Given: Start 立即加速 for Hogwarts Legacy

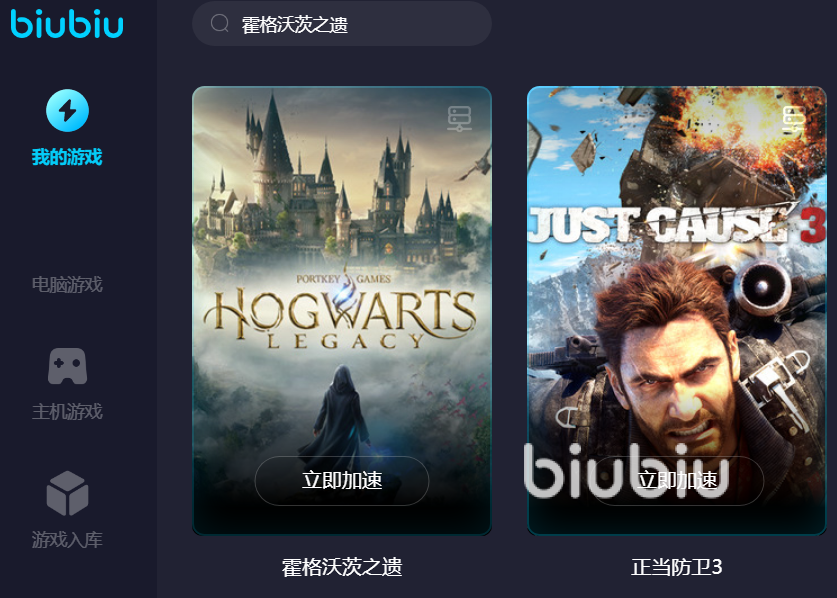Looking at the screenshot, I should (x=342, y=481).
